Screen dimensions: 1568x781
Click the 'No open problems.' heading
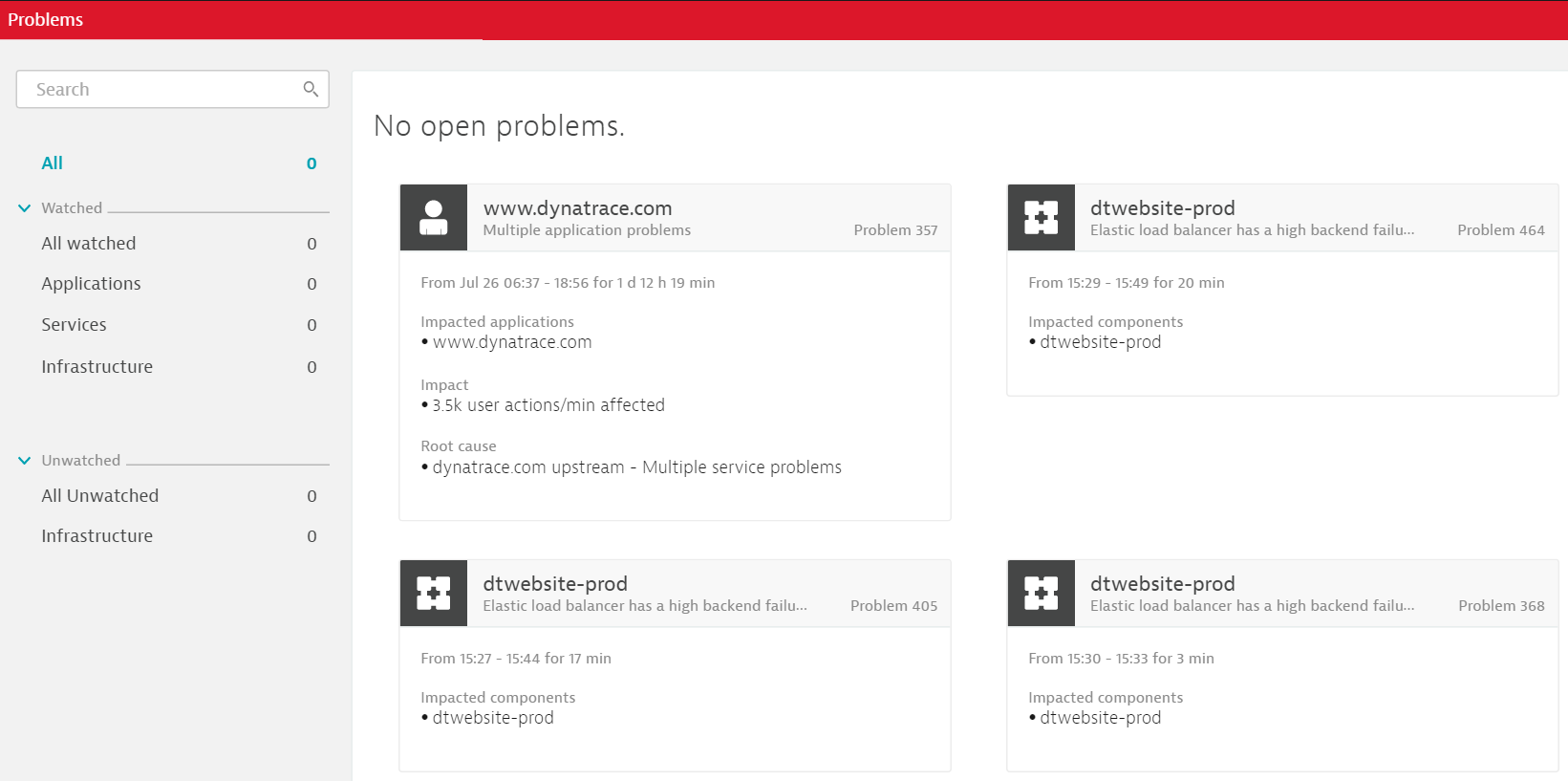coord(499,126)
